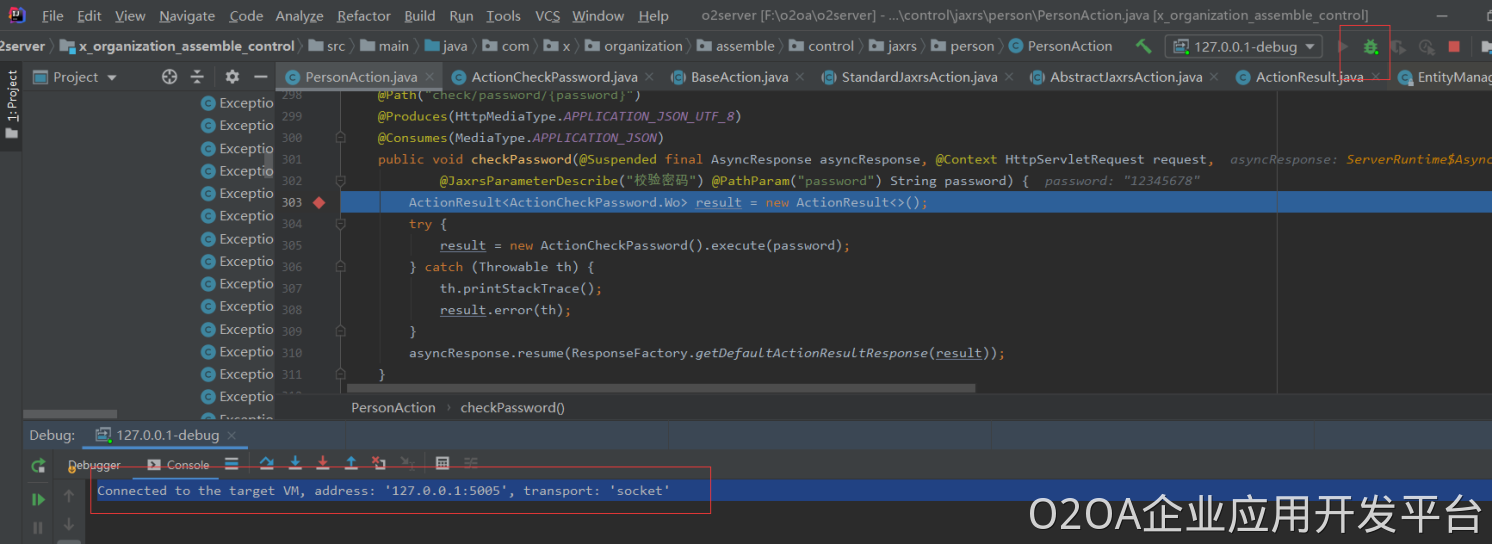Click the Resume Program green icon
1492x544 pixels.
(x=38, y=499)
